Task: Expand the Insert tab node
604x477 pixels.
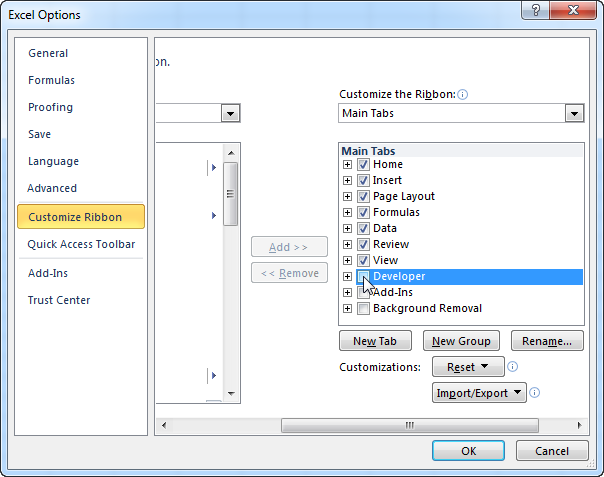Action: click(x=347, y=180)
